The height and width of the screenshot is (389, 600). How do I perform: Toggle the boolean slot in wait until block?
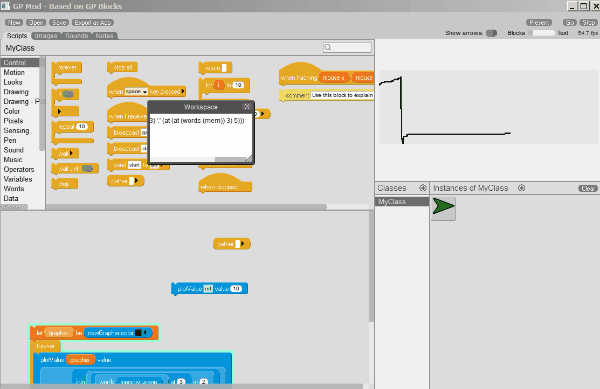tap(87, 168)
